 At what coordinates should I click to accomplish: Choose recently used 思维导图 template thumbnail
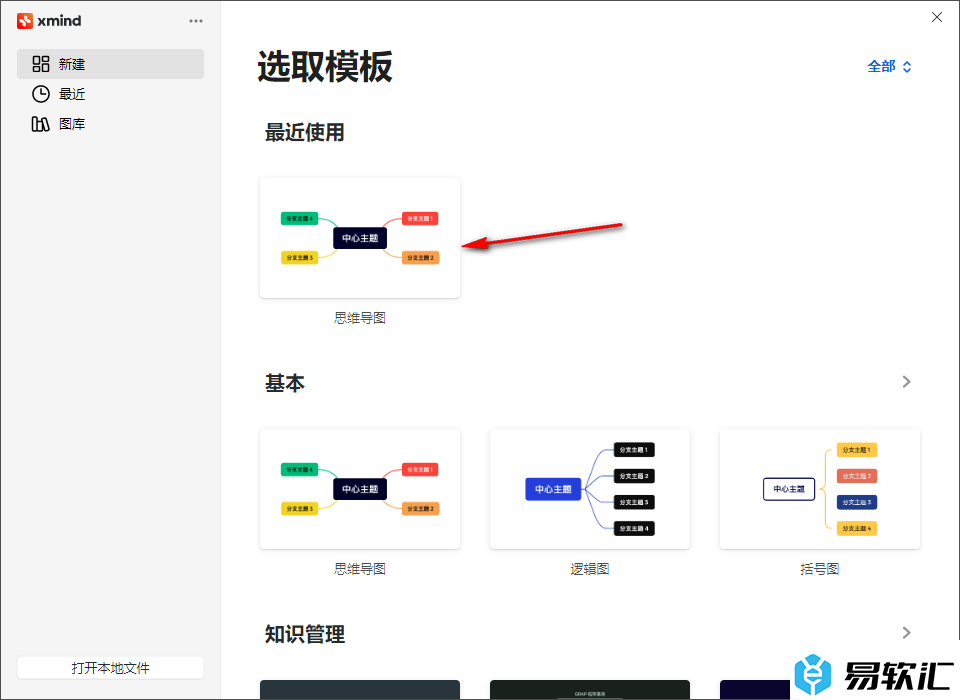pyautogui.click(x=360, y=238)
